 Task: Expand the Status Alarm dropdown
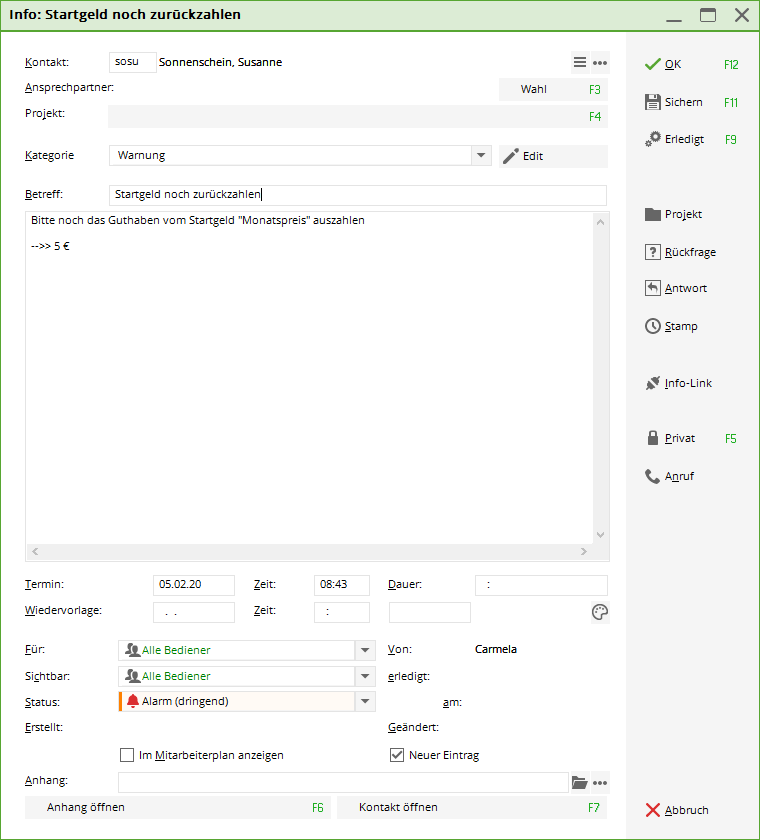point(365,702)
